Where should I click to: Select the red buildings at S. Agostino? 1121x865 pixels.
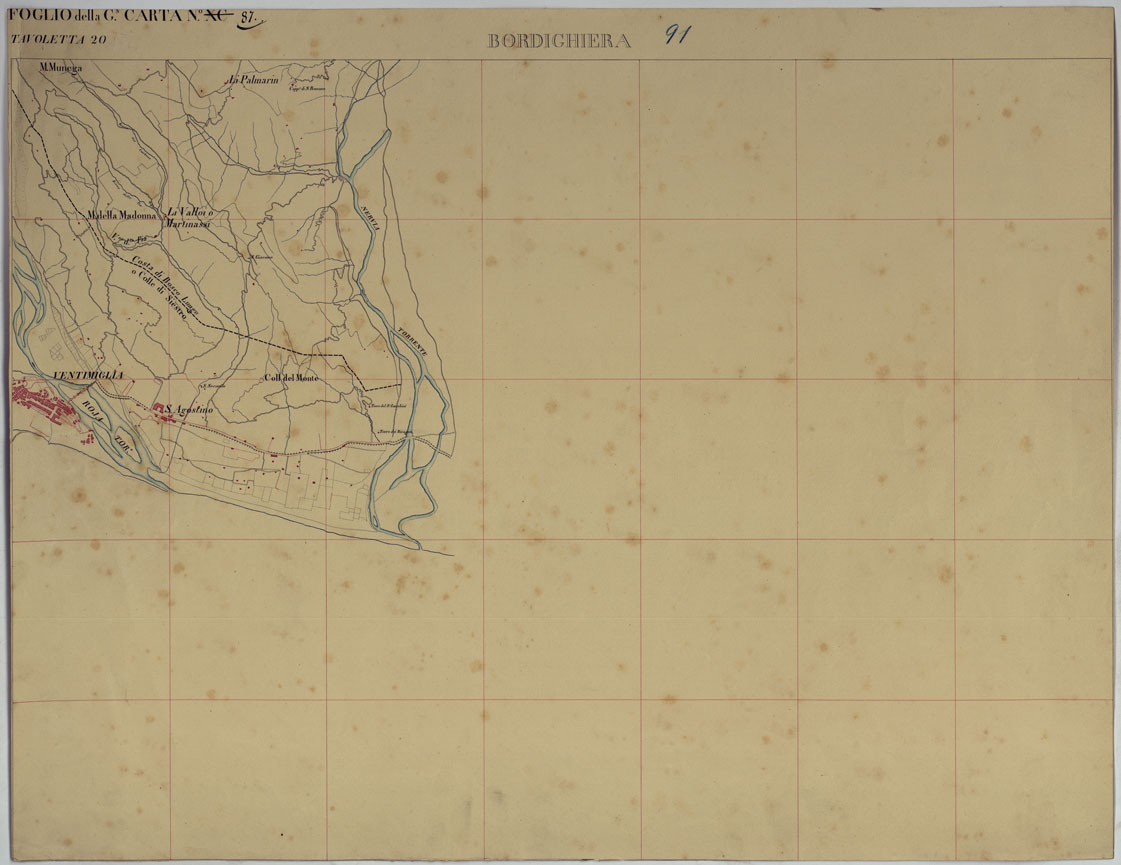point(164,411)
